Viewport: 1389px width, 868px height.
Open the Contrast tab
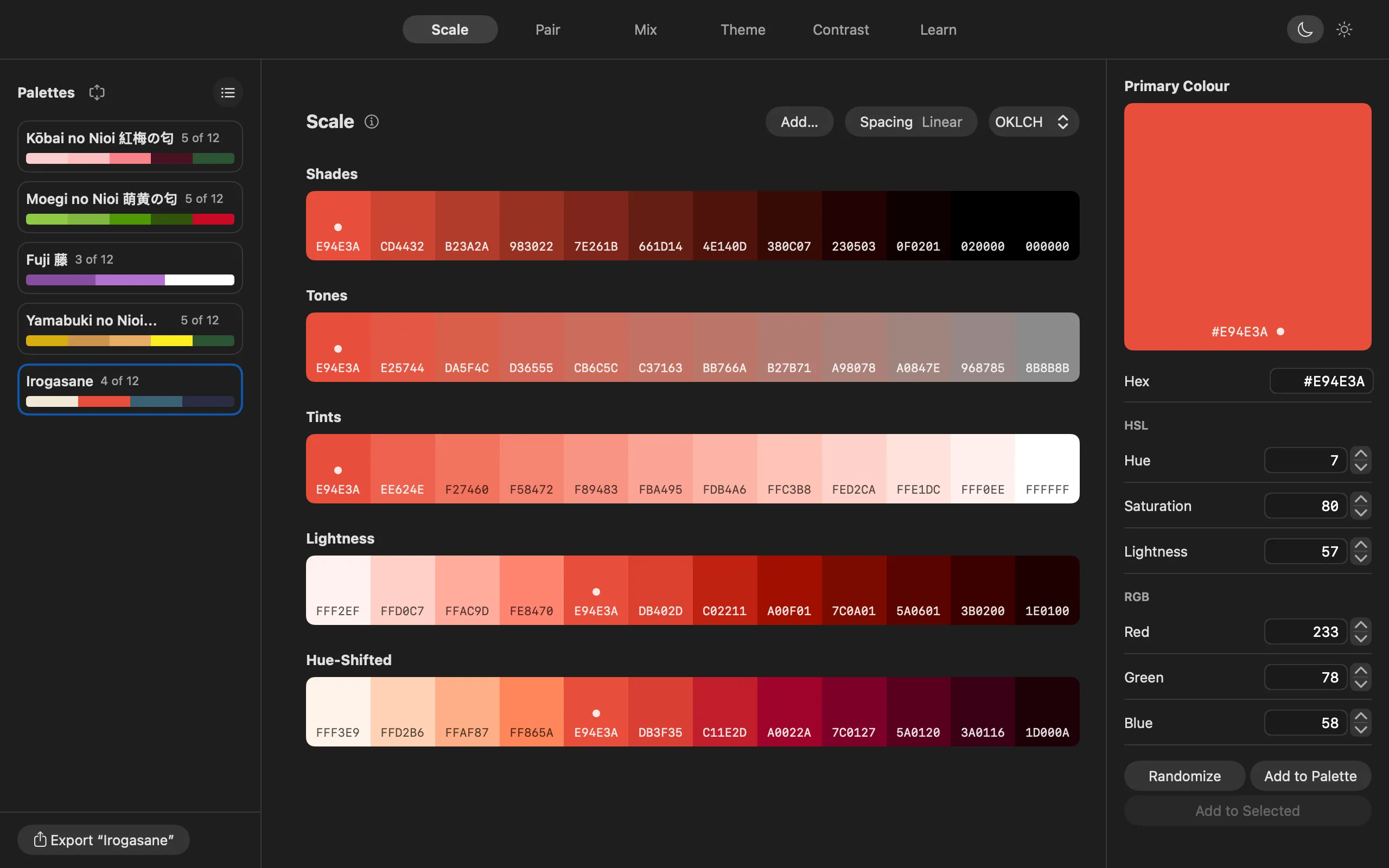point(840,29)
